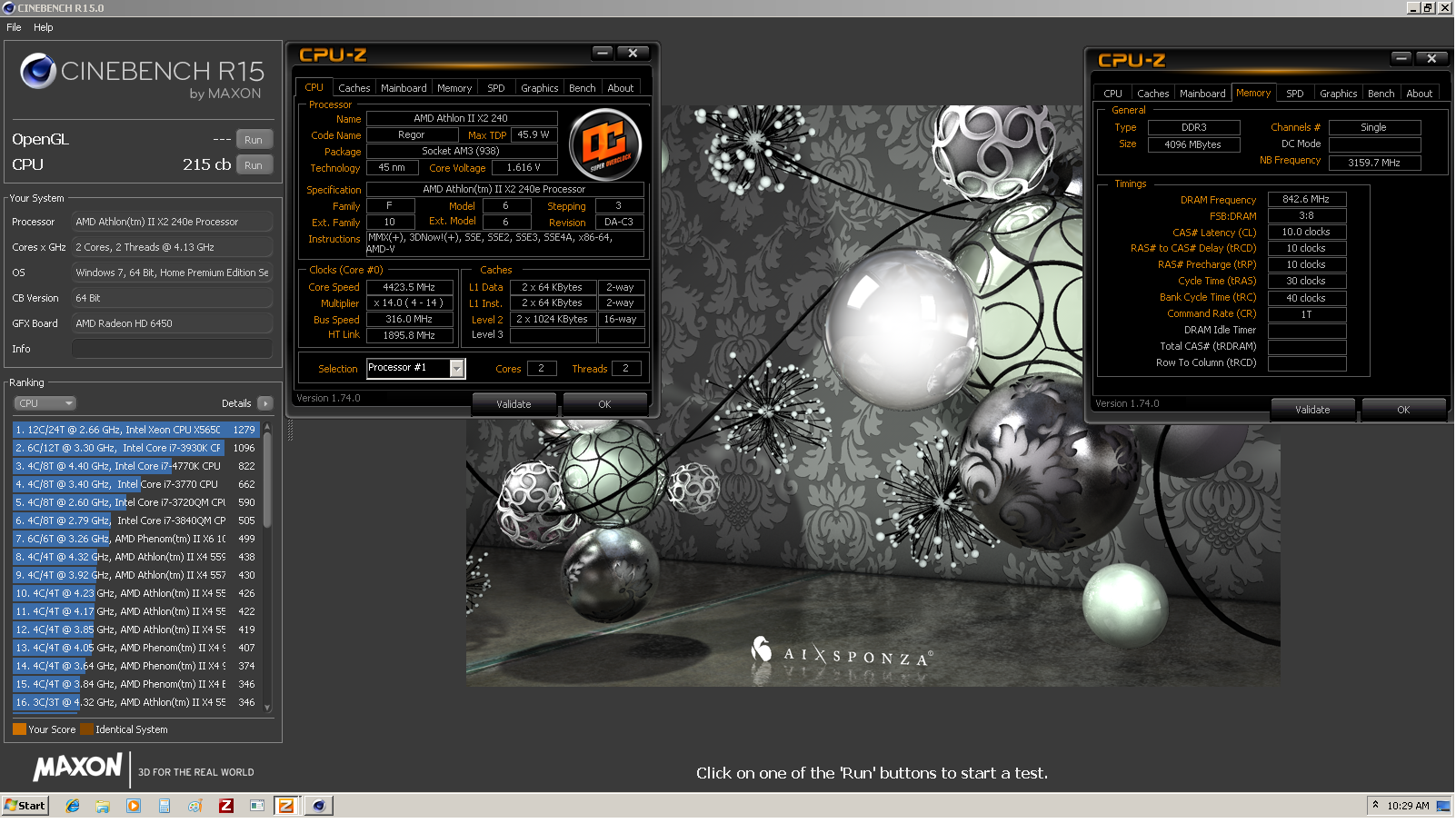Select ranking row 2 Core i7-3930K
This screenshot has height=823, width=1456.
pos(136,448)
